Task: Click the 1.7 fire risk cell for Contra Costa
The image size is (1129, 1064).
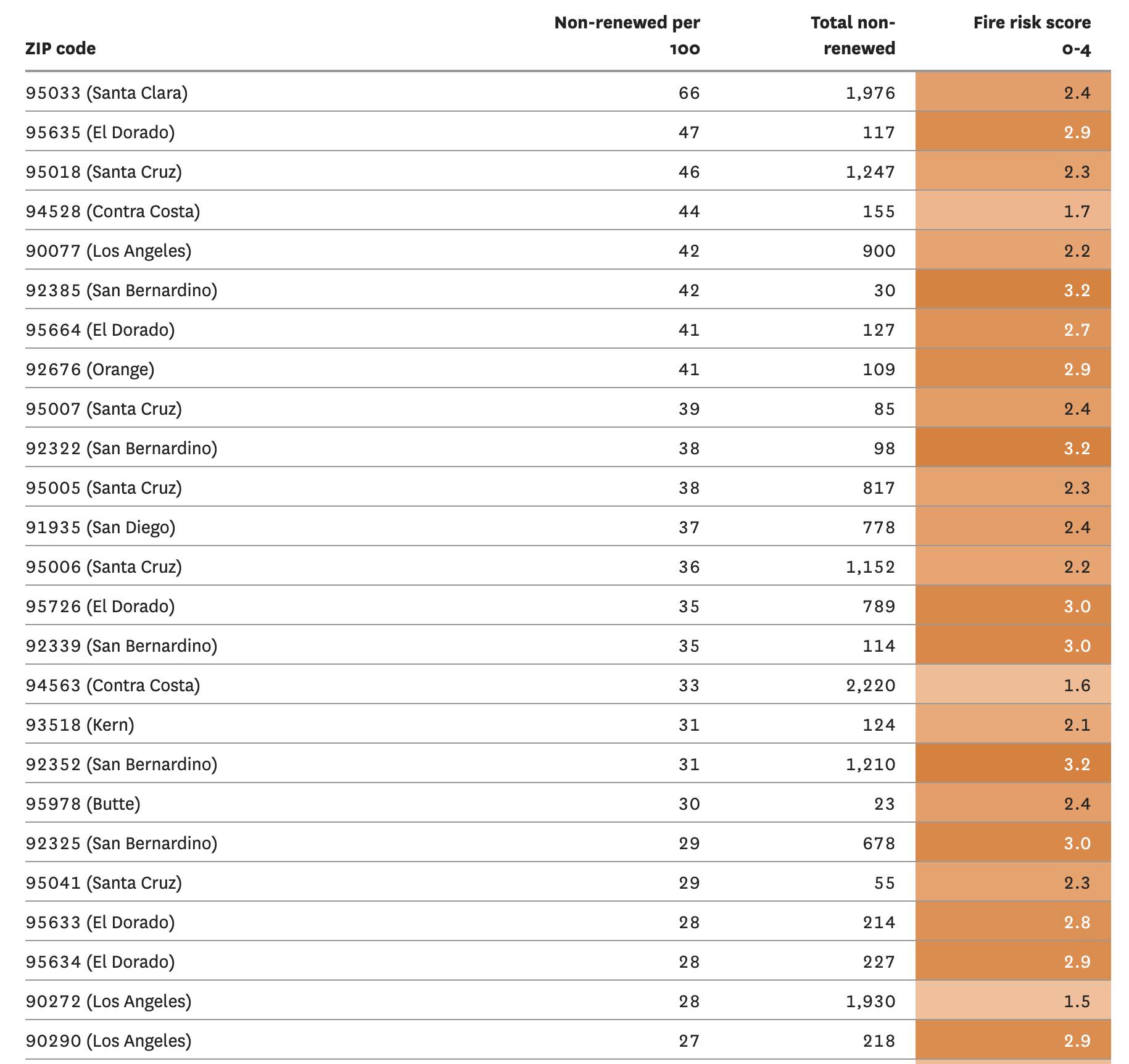Action: tap(1013, 210)
